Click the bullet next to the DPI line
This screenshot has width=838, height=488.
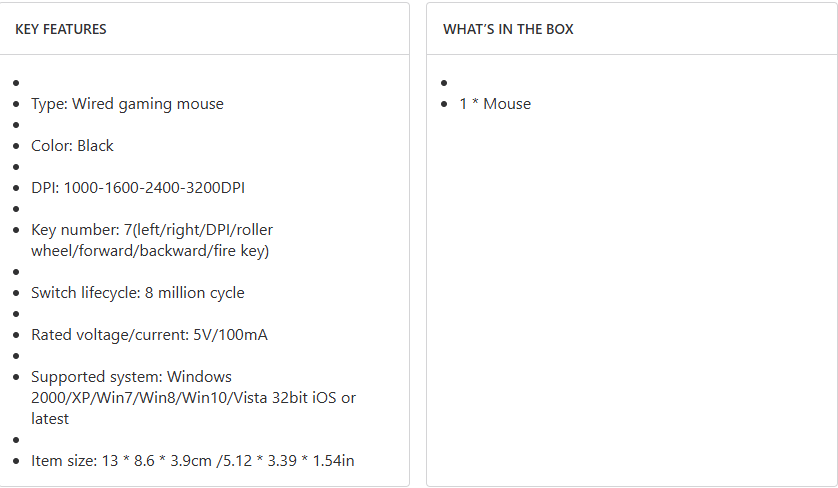[16, 188]
